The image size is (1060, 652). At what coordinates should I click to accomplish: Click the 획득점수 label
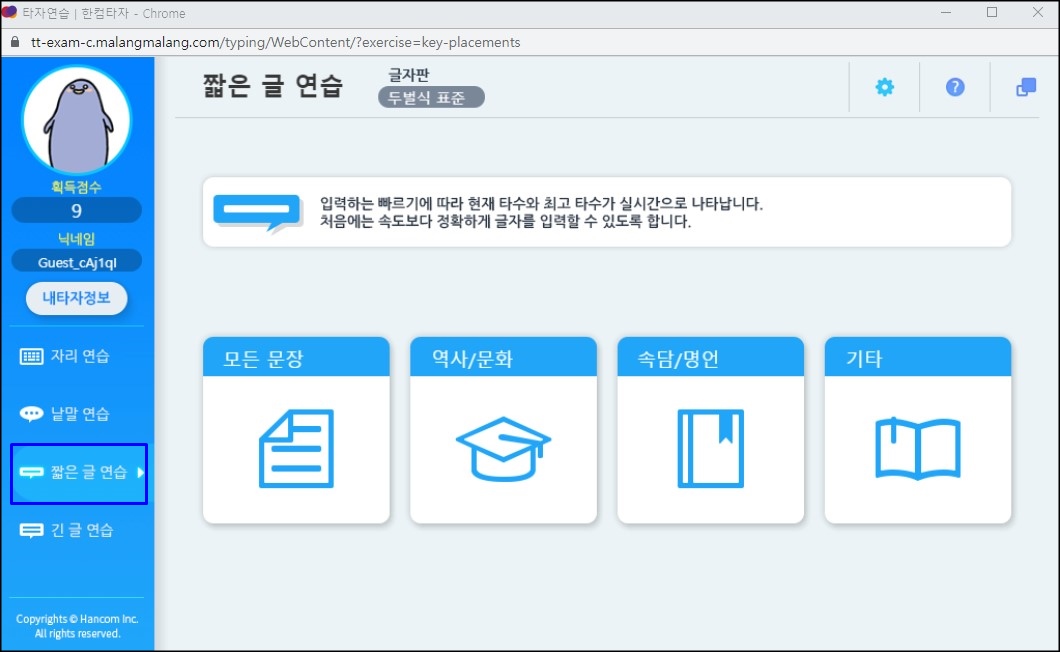point(76,187)
